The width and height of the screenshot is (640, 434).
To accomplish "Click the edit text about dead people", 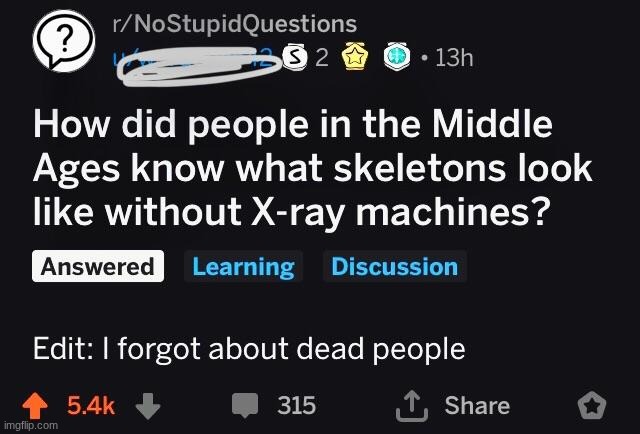I will 249,350.
